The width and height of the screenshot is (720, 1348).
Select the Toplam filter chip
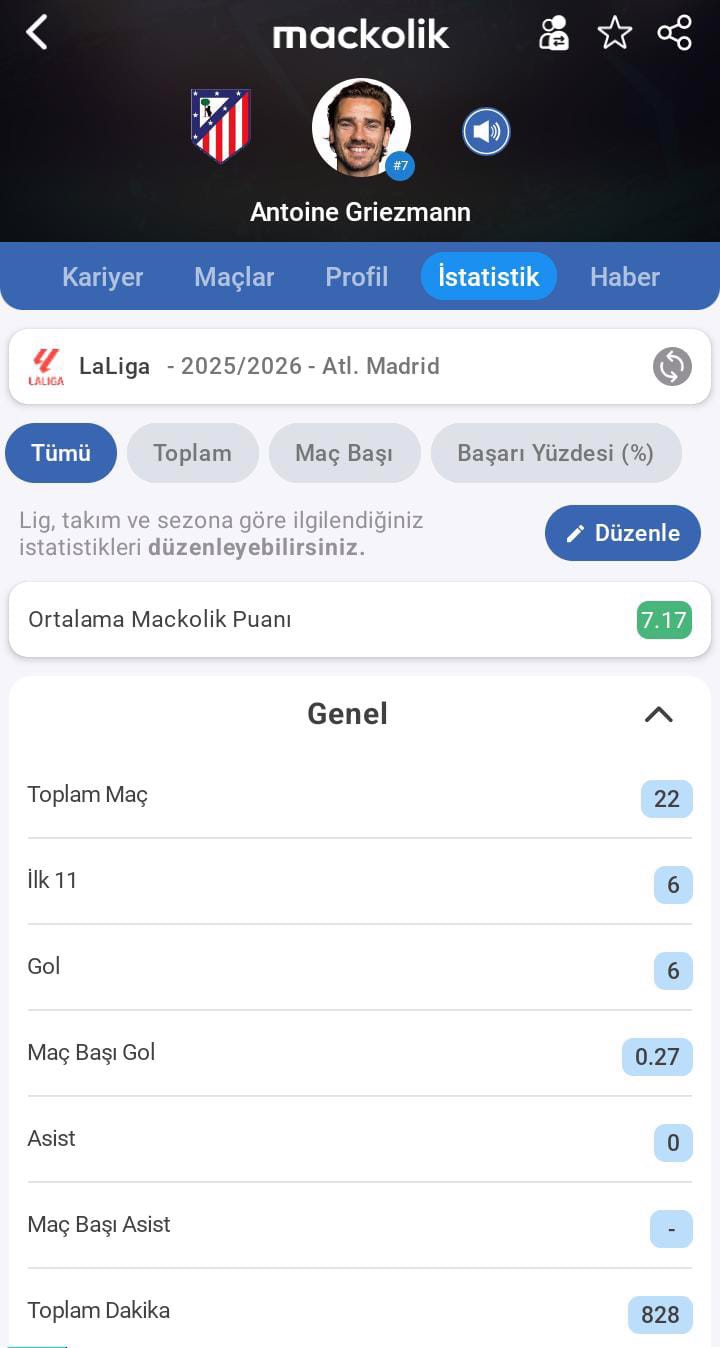coord(192,453)
